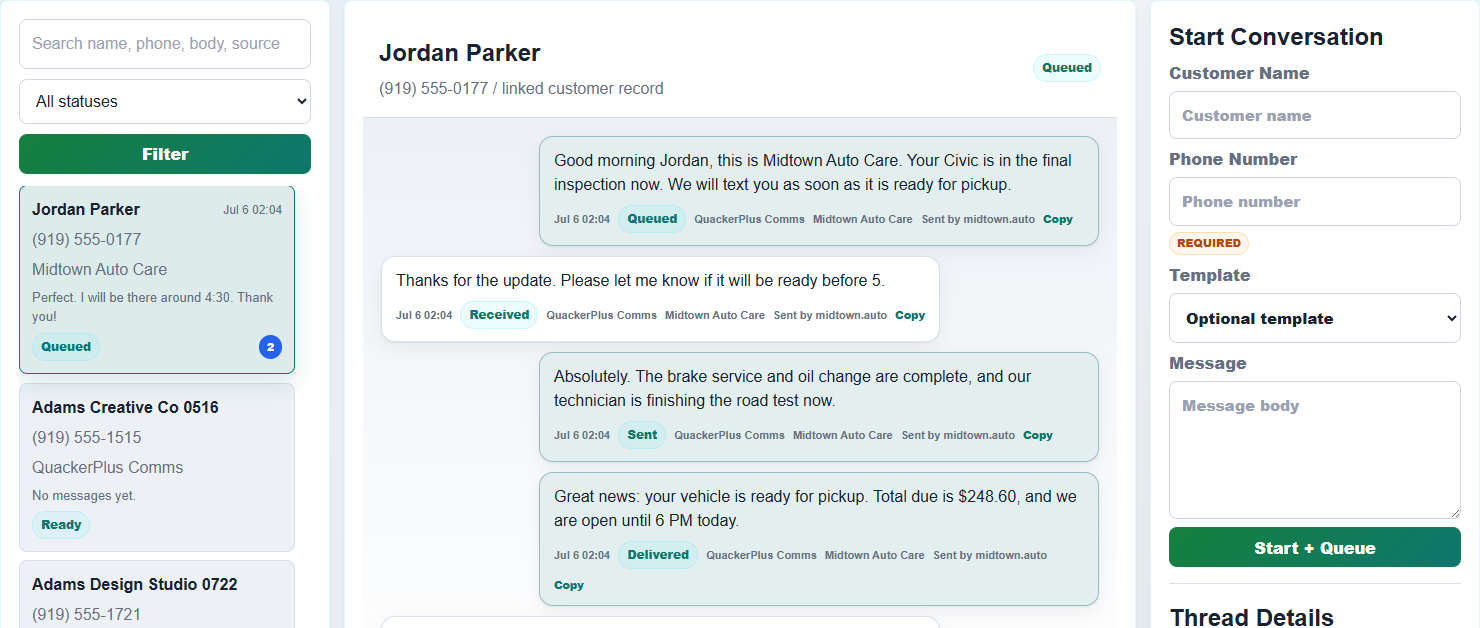The width and height of the screenshot is (1480, 628).
Task: Open the Optional template dropdown
Action: point(1315,318)
